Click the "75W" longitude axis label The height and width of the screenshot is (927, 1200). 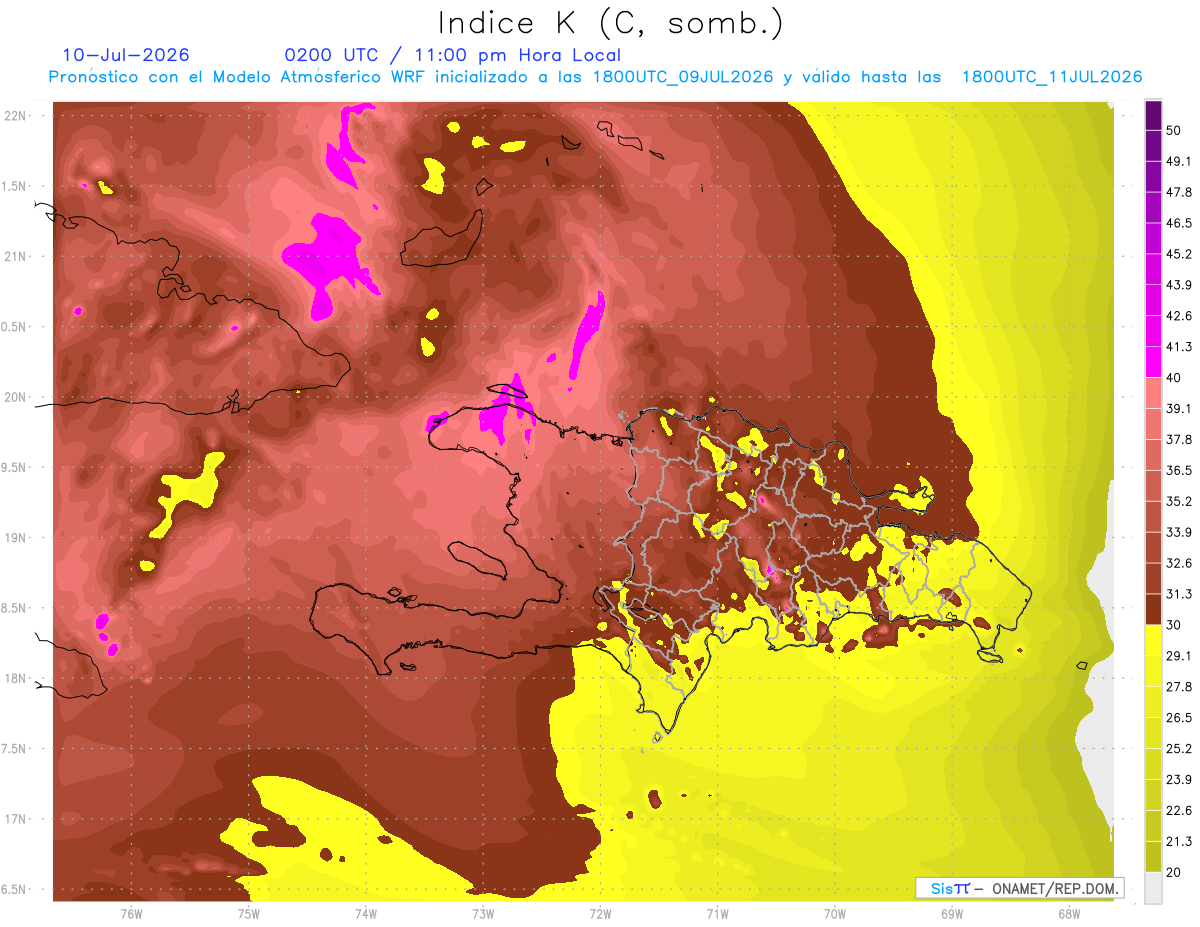(248, 912)
